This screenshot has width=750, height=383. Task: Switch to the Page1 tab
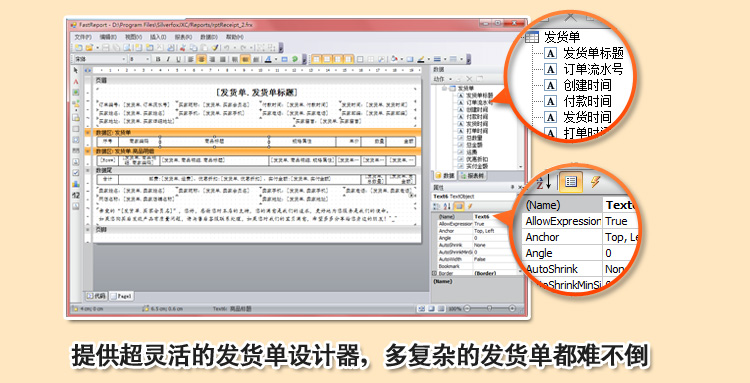tap(121, 296)
